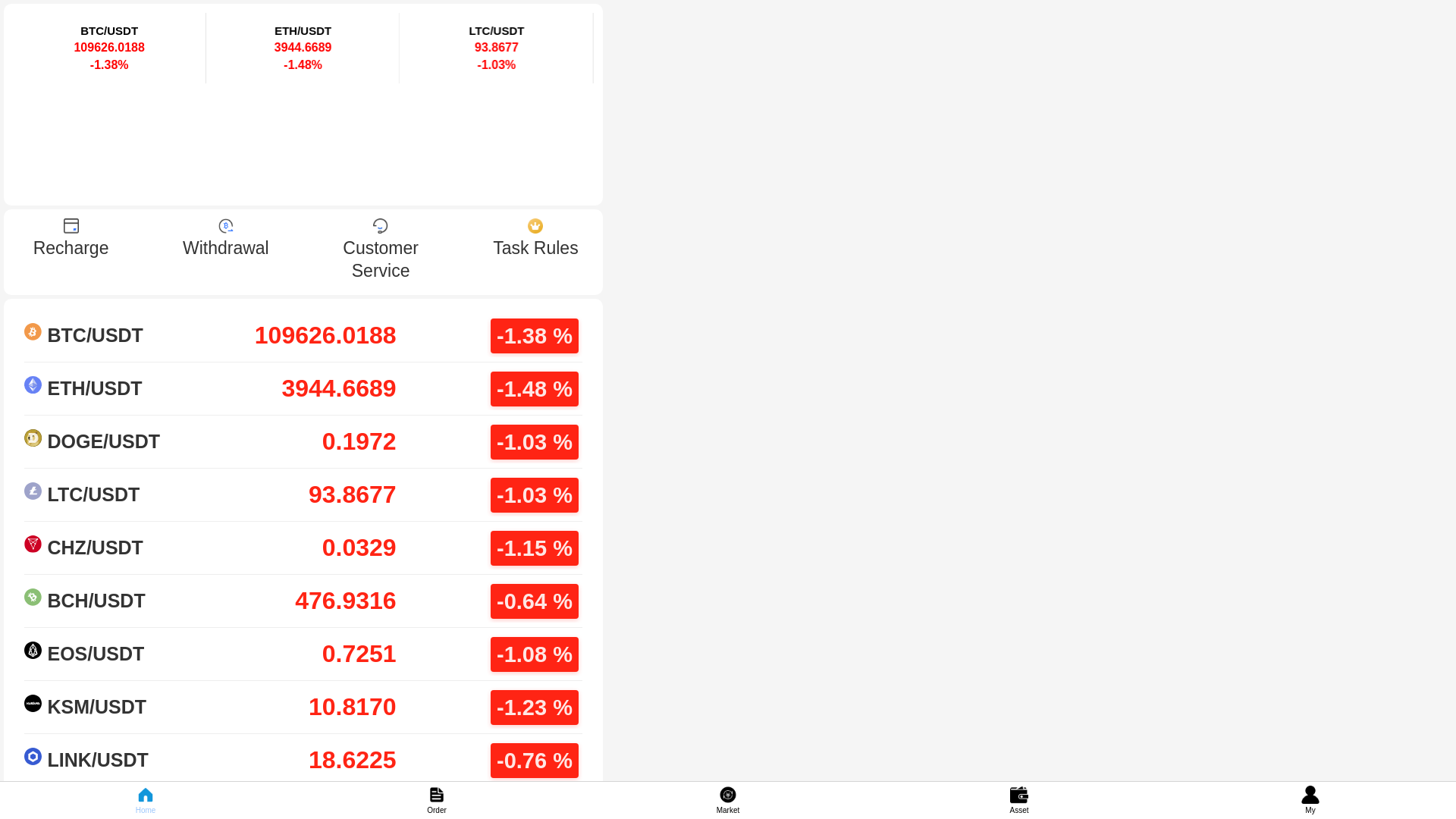
Task: Select the ETH/USDT ticker card at top
Action: click(x=303, y=48)
